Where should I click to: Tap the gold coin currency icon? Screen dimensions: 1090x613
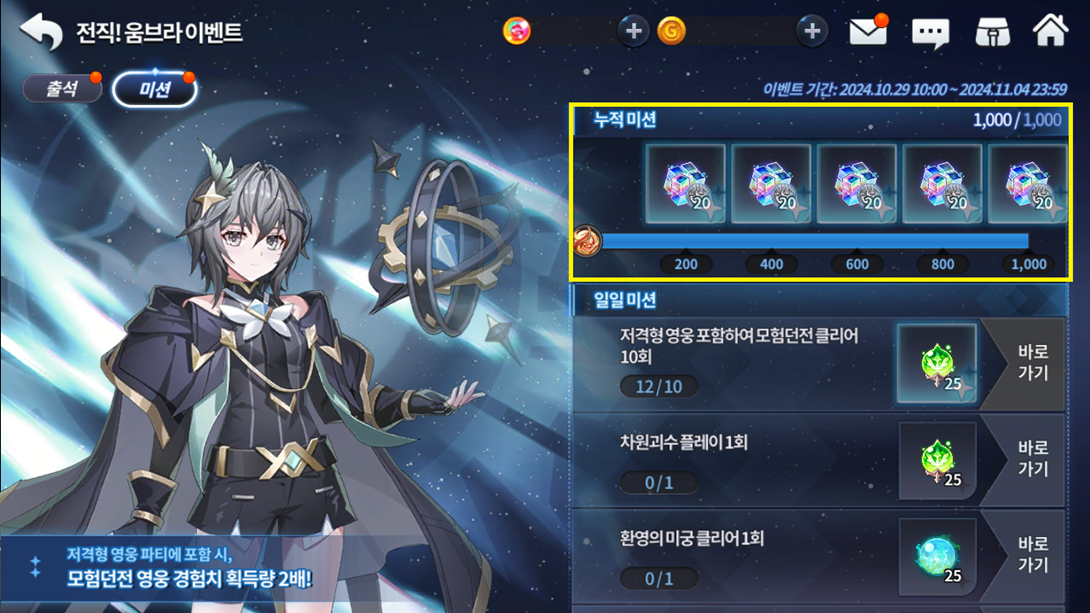[672, 31]
